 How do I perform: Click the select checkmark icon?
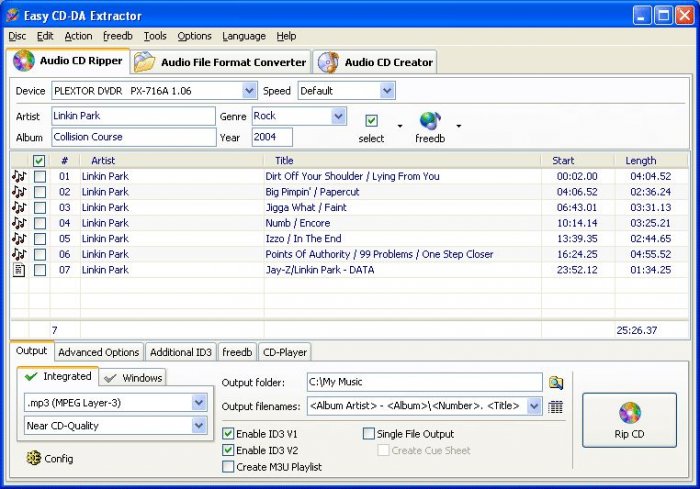point(371,121)
